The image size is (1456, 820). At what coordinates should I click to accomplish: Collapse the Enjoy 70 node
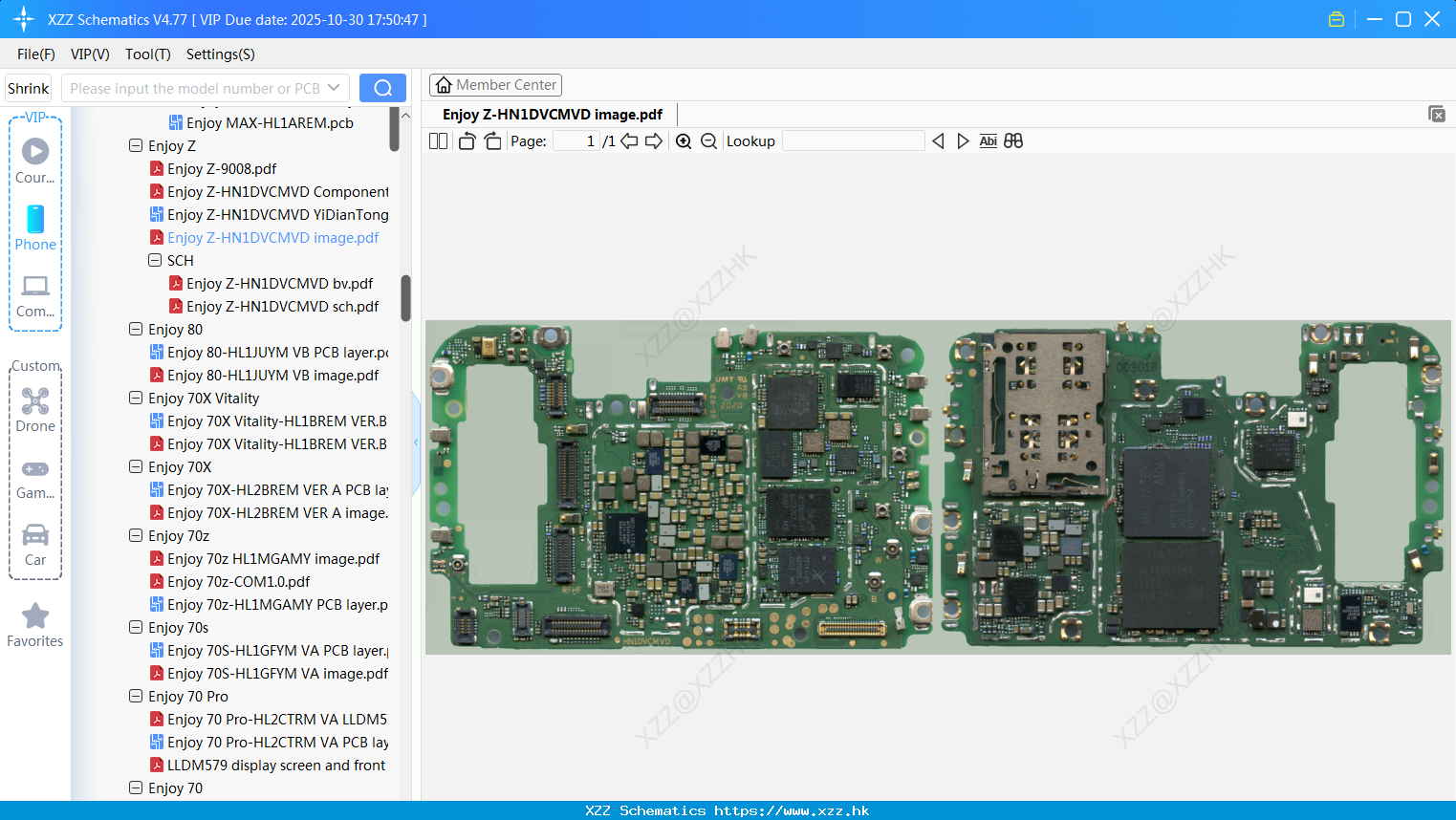point(136,788)
